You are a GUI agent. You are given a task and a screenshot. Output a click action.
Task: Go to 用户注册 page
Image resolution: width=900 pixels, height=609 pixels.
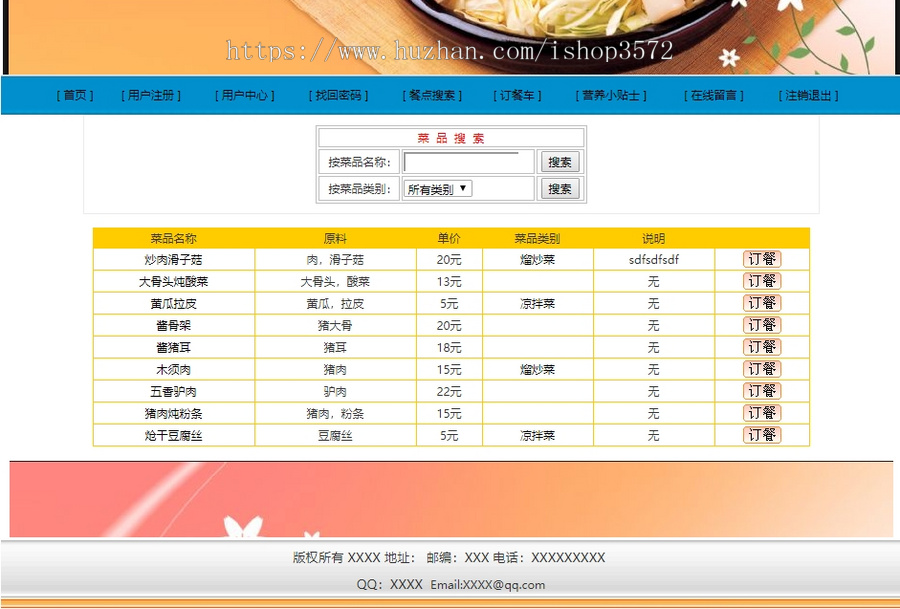click(x=151, y=95)
